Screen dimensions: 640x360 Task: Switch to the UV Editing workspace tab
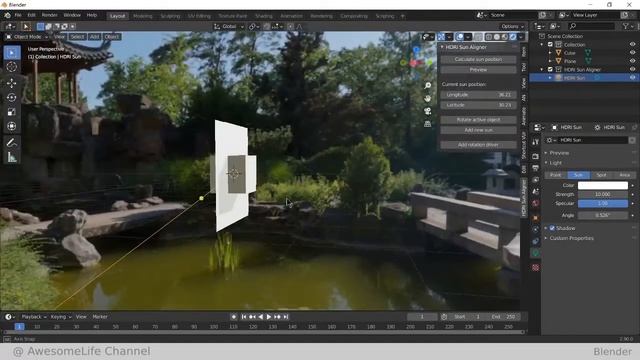(199, 16)
